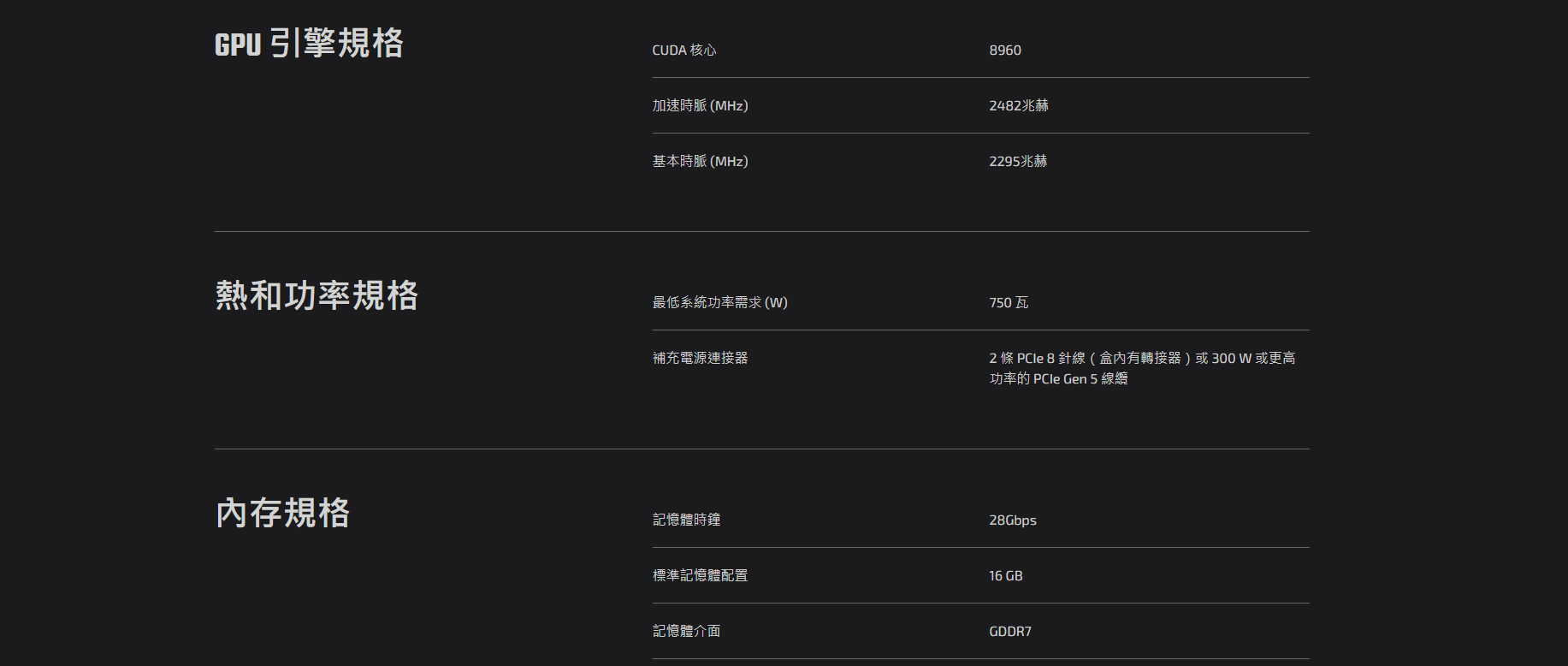
Task: Click the 8960 CUDA core value
Action: click(1005, 51)
